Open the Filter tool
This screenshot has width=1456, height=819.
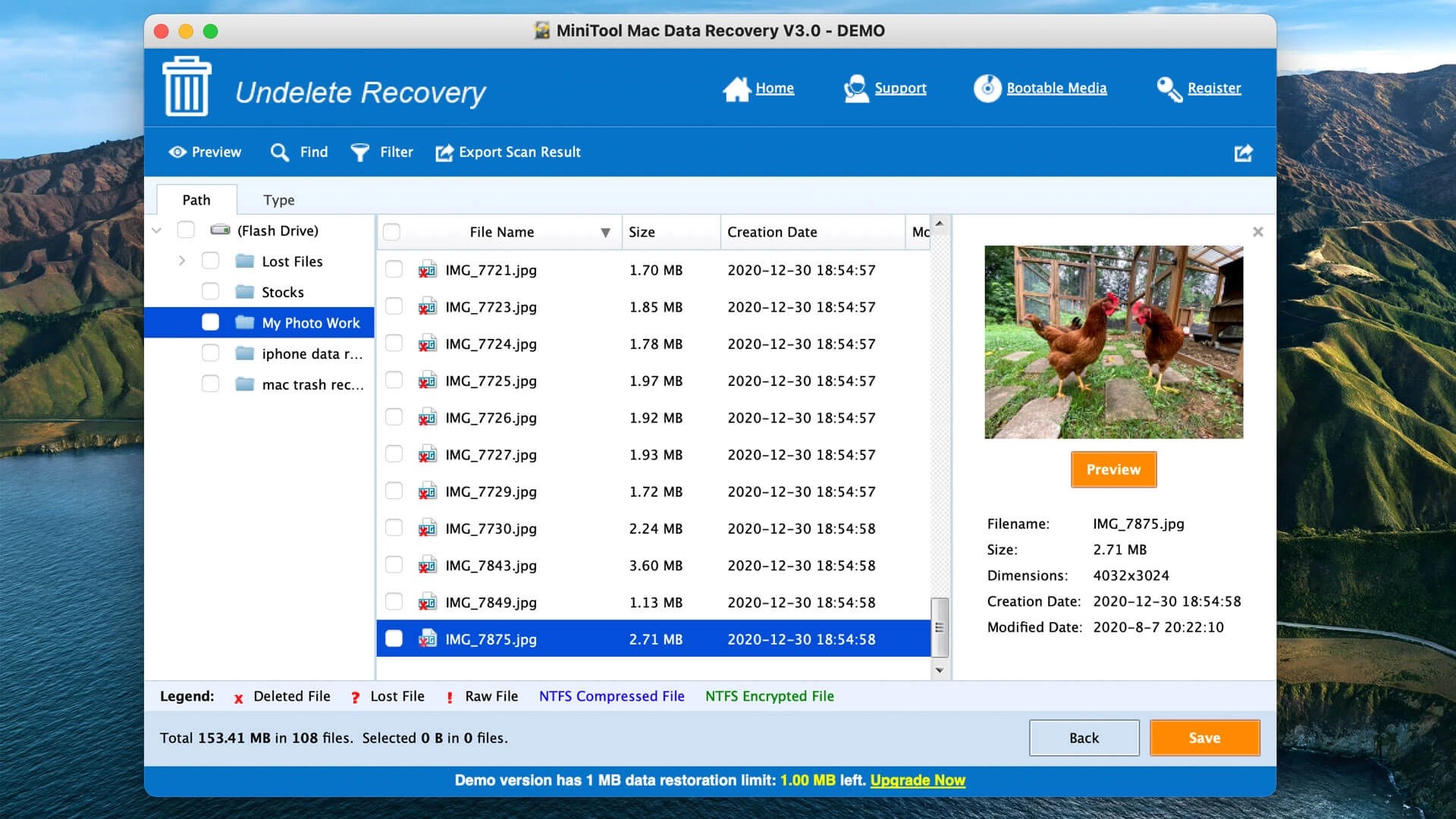tap(382, 152)
